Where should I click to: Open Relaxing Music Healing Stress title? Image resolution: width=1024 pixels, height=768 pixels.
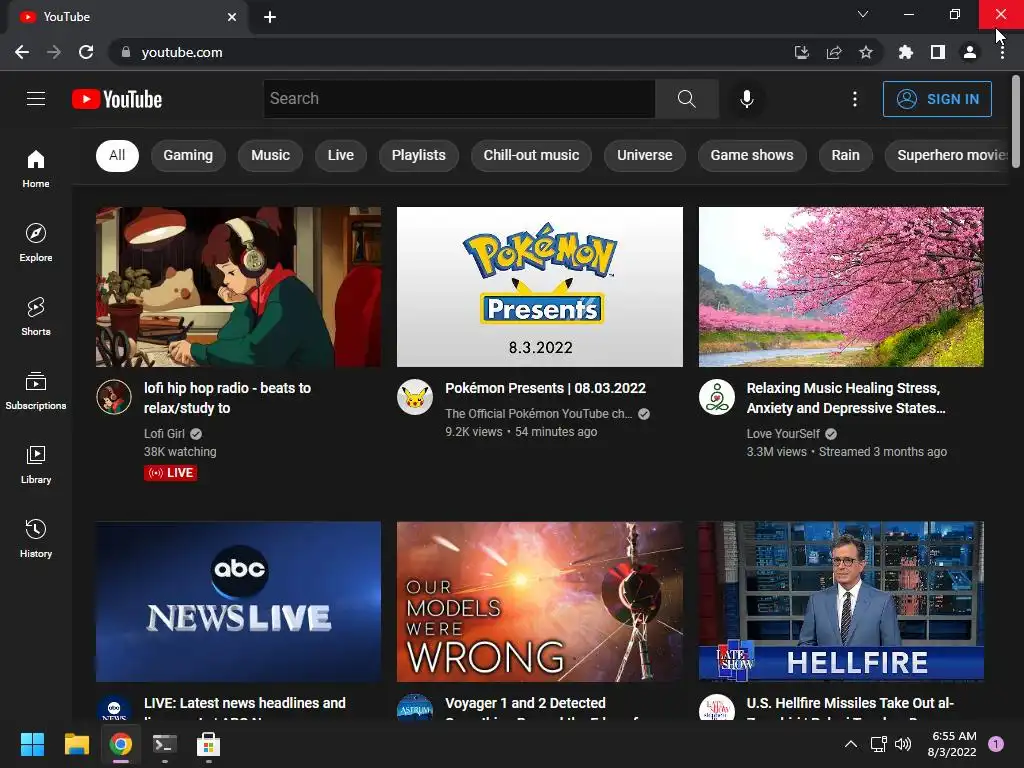coord(846,398)
